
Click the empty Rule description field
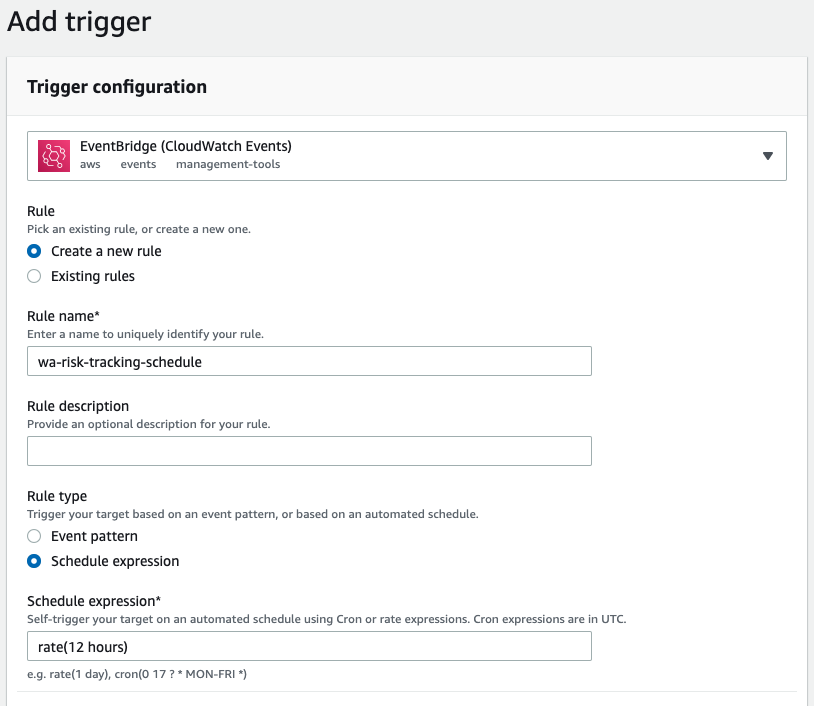[309, 450]
